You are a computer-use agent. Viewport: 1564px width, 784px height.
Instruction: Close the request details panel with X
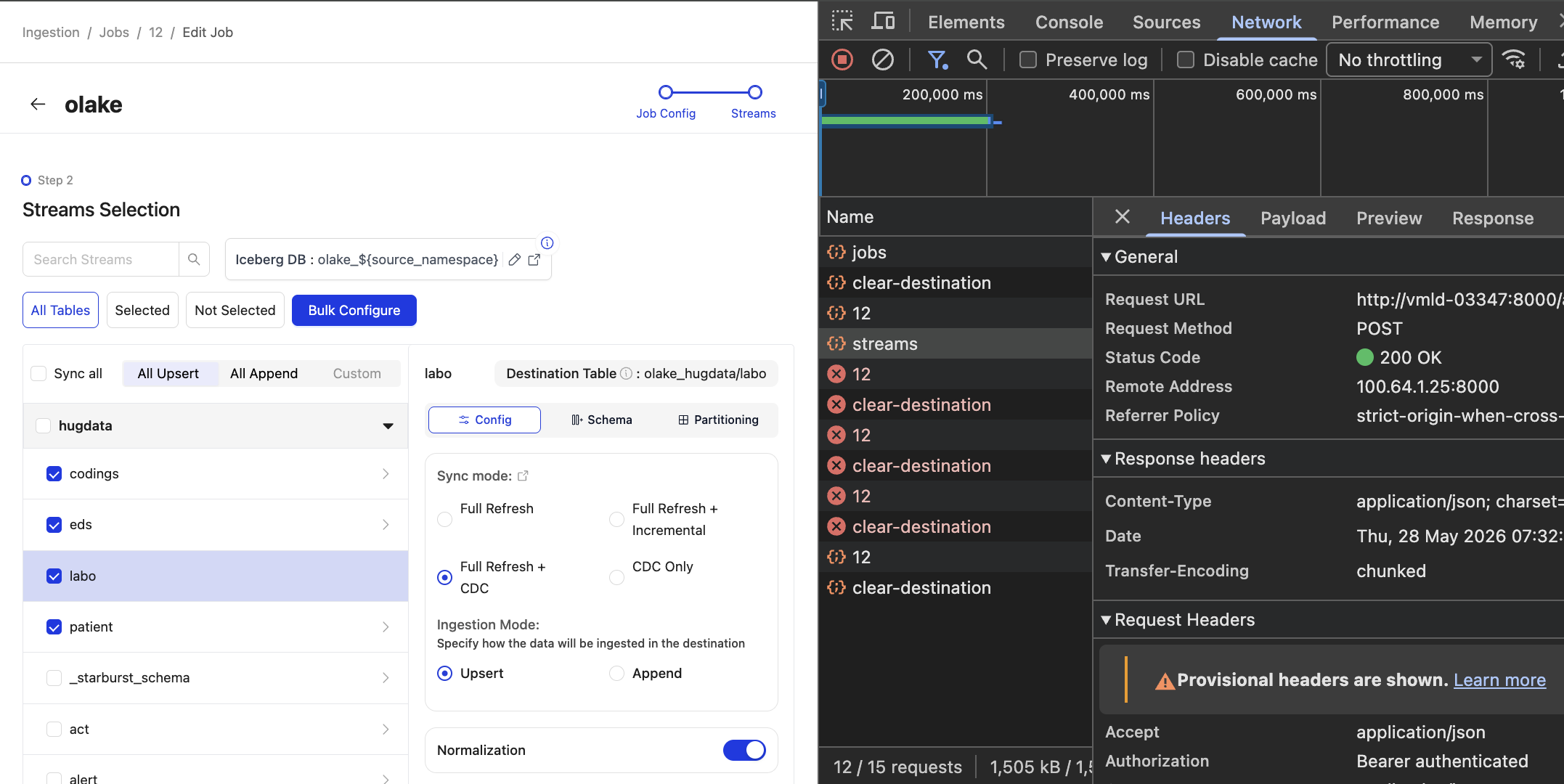[1123, 216]
